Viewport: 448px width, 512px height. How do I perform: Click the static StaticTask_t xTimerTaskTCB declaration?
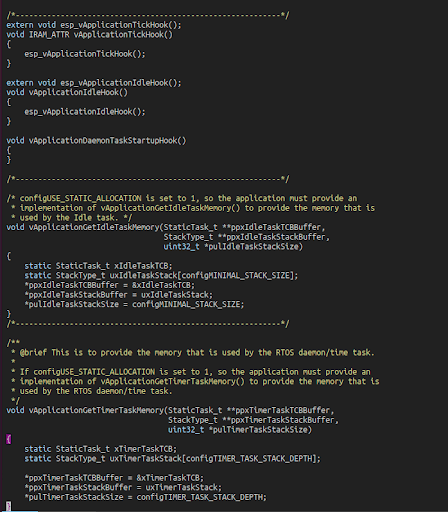[x=101, y=449]
